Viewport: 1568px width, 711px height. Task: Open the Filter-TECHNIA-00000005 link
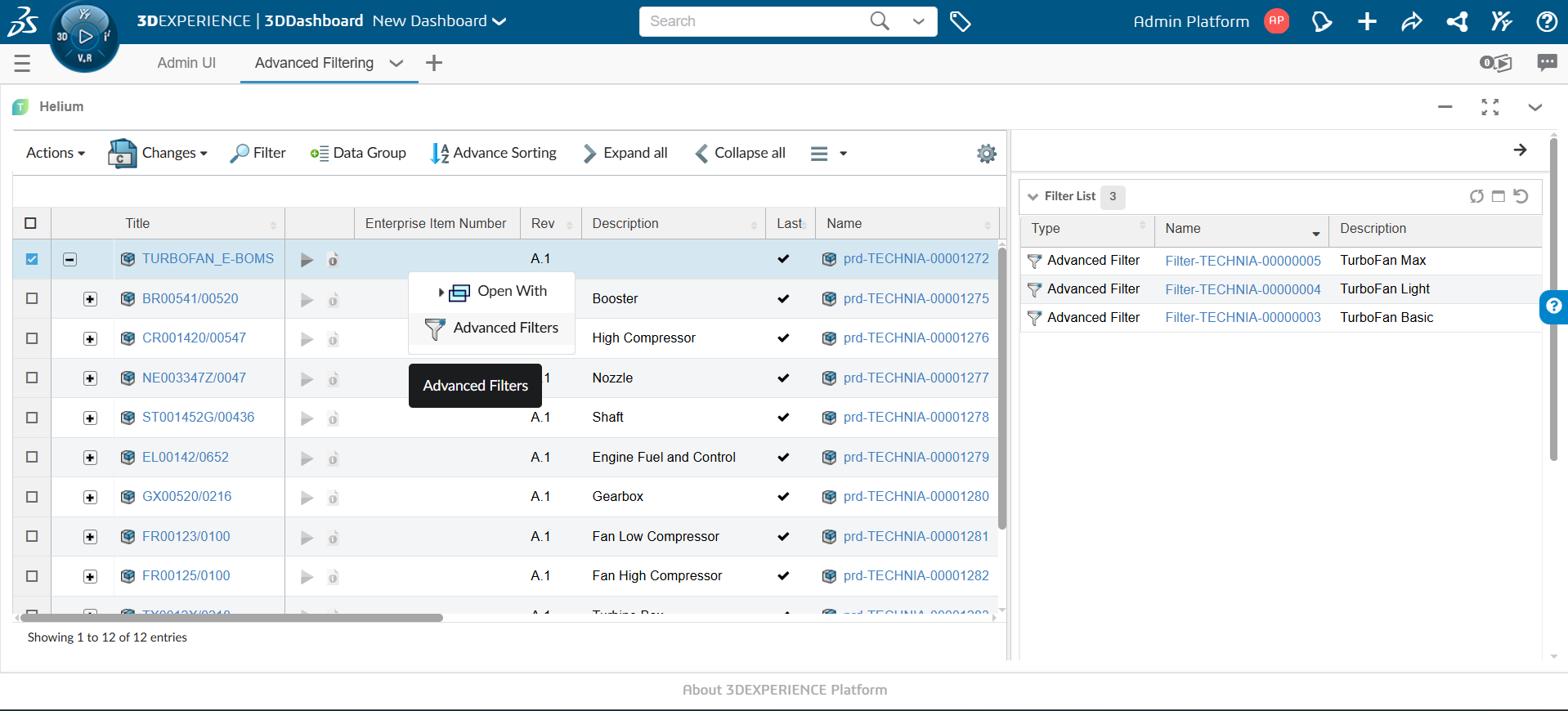pyautogui.click(x=1243, y=261)
